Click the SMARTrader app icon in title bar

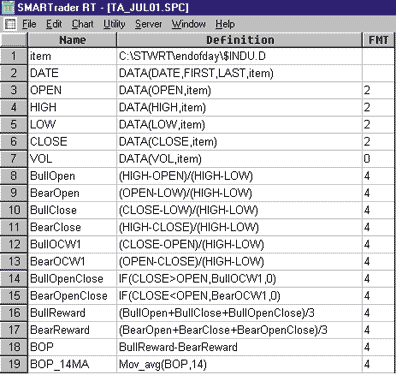coord(8,7)
